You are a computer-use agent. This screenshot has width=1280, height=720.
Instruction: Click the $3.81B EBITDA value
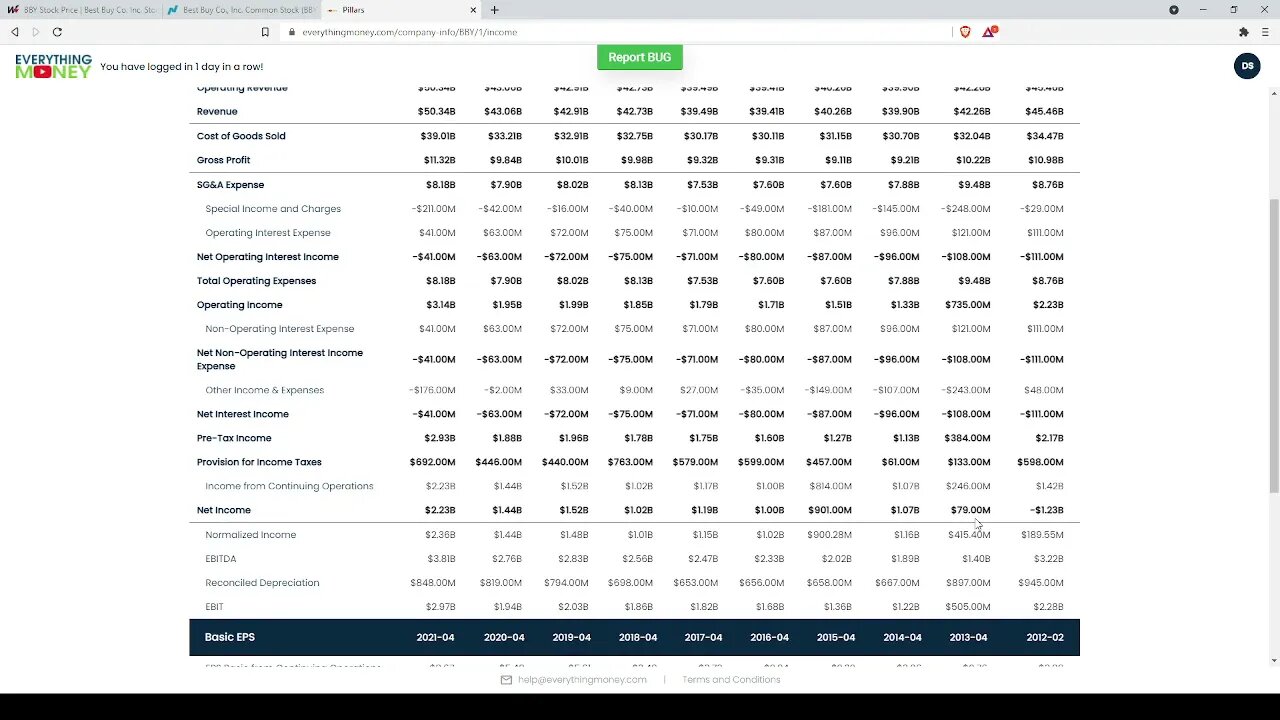[441, 559]
